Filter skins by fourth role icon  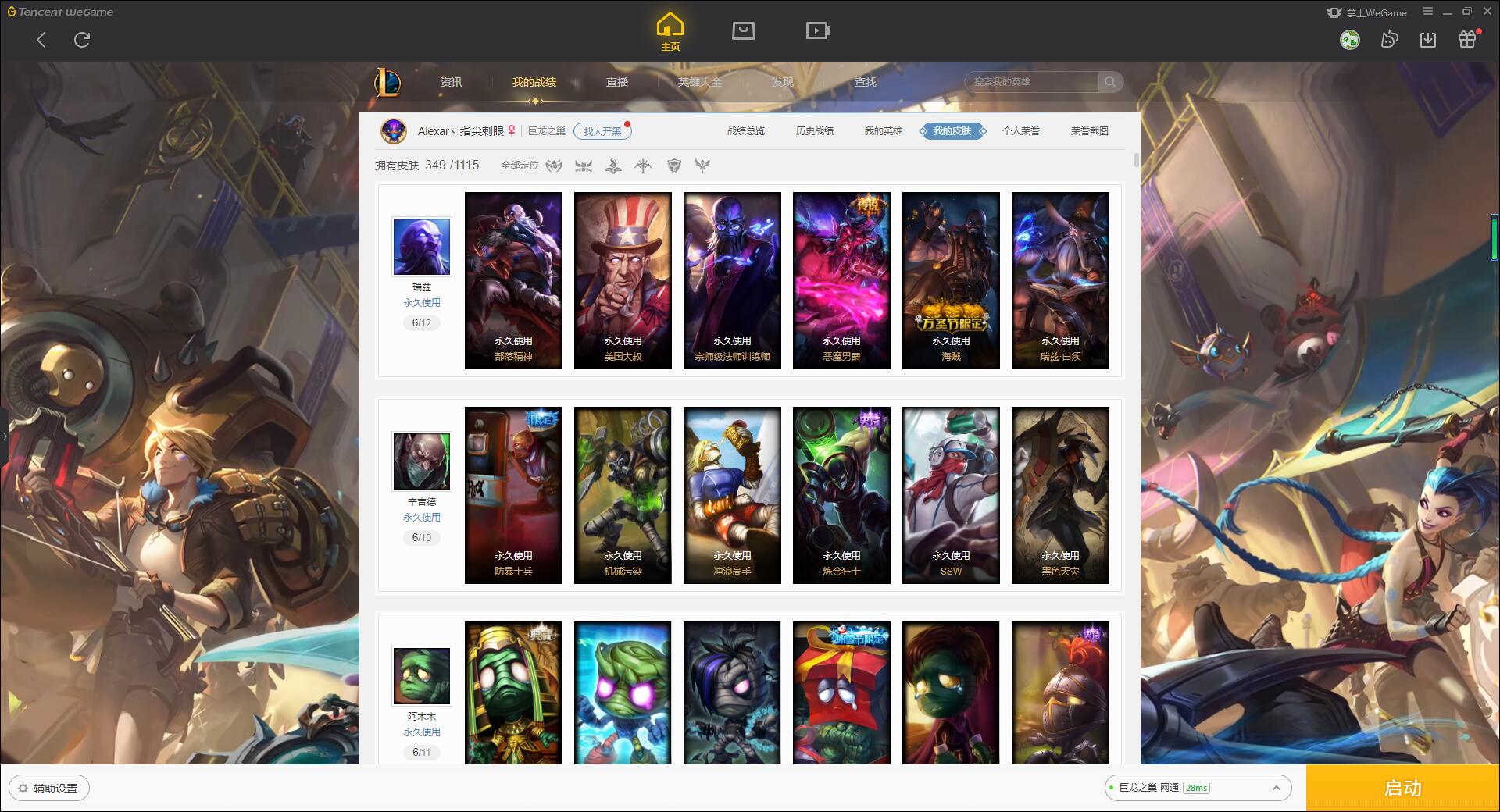(643, 166)
